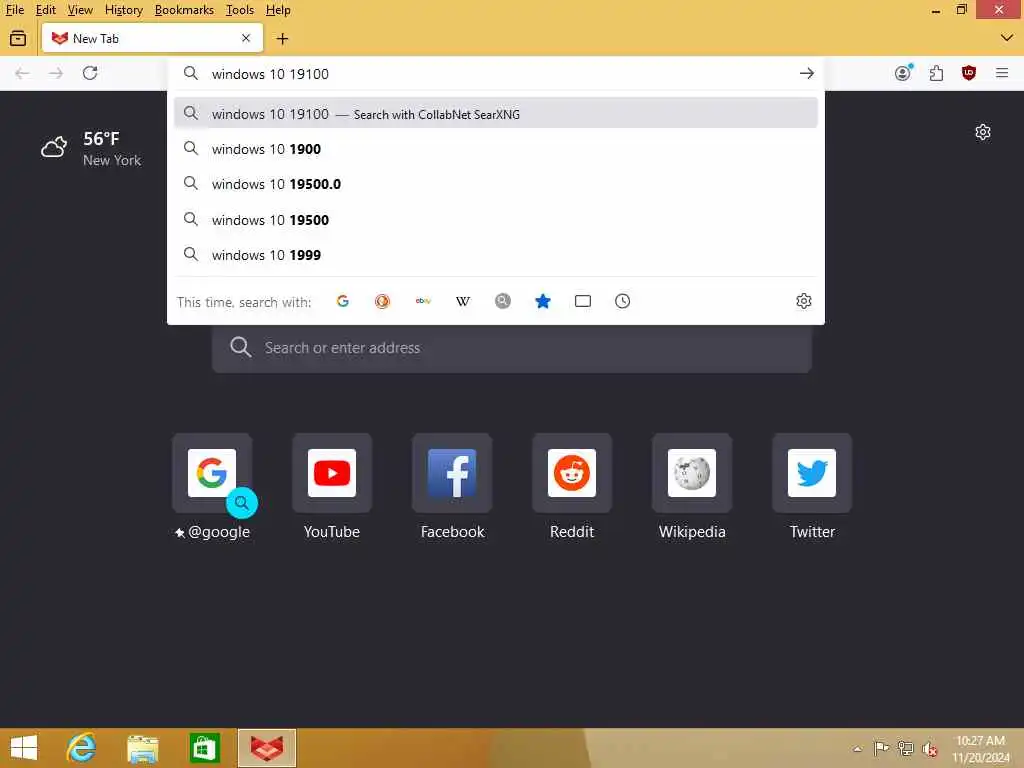Expand the list all tabs chevron
Viewport: 1024px width, 768px height.
tap(1006, 38)
